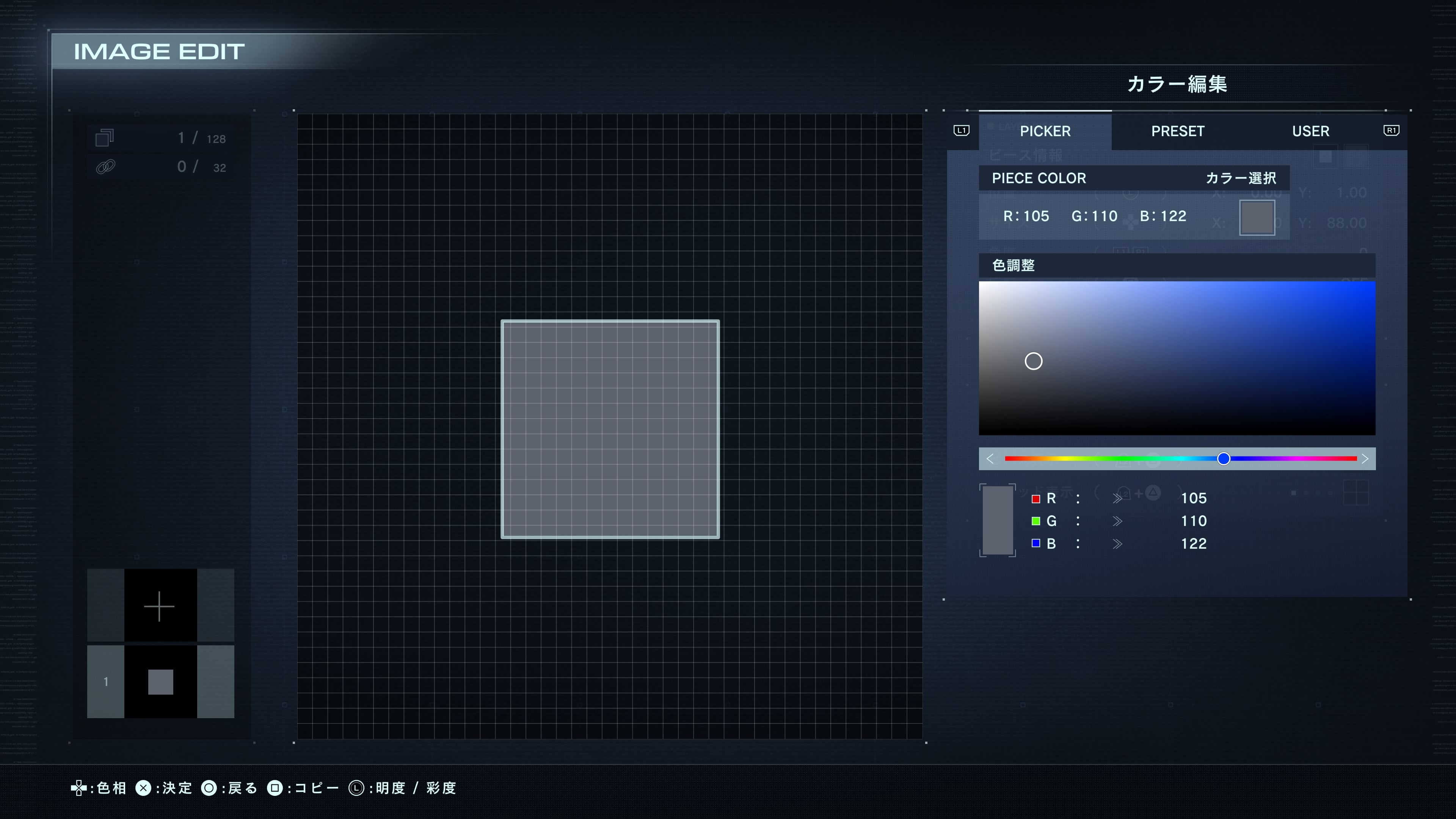The height and width of the screenshot is (819, 1456).
Task: Click the R1 shoulder button icon
Action: pos(1391,130)
